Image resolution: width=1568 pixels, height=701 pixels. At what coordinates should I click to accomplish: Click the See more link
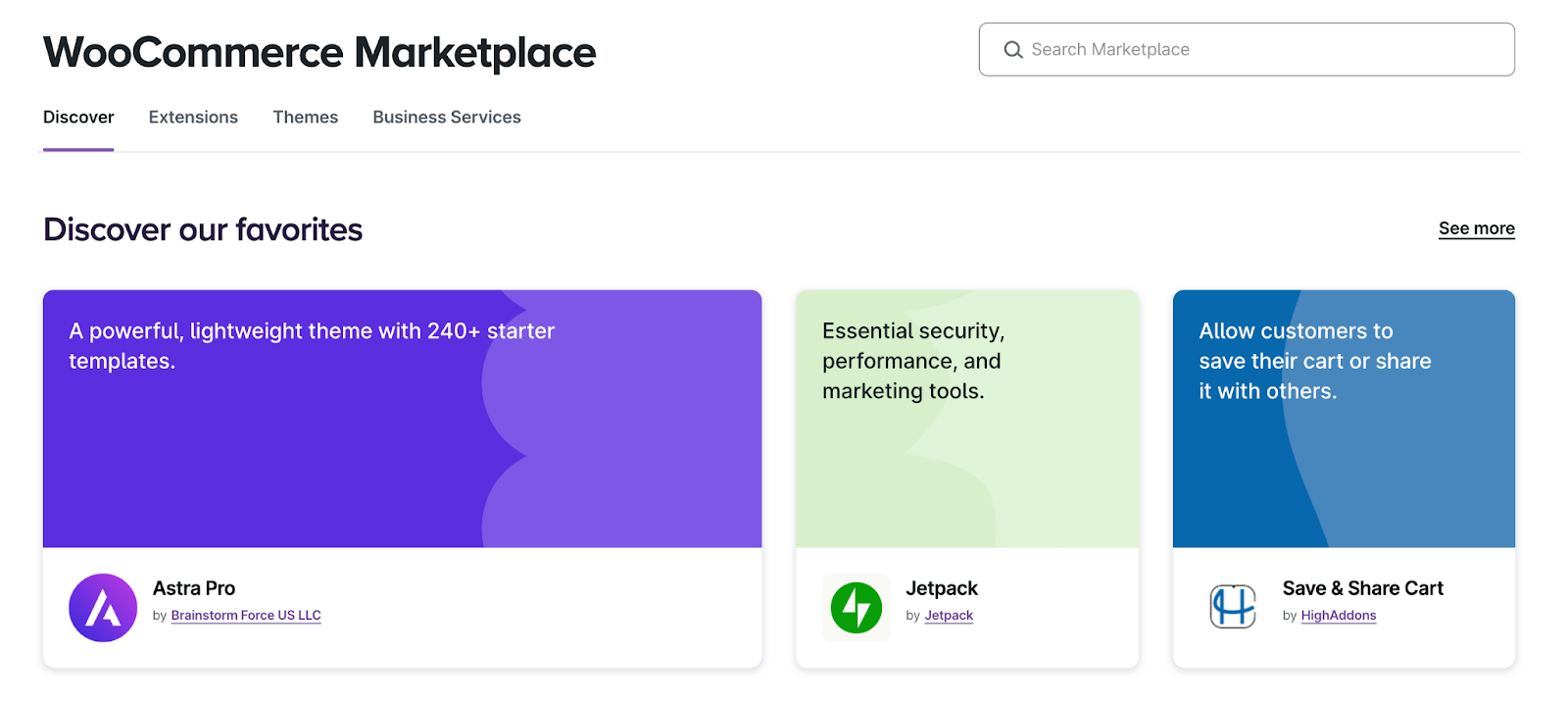1477,228
